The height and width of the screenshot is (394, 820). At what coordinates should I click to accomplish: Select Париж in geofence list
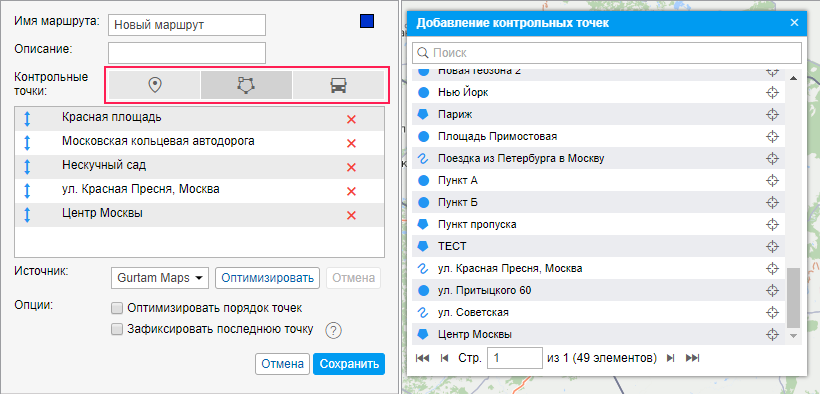pos(599,115)
